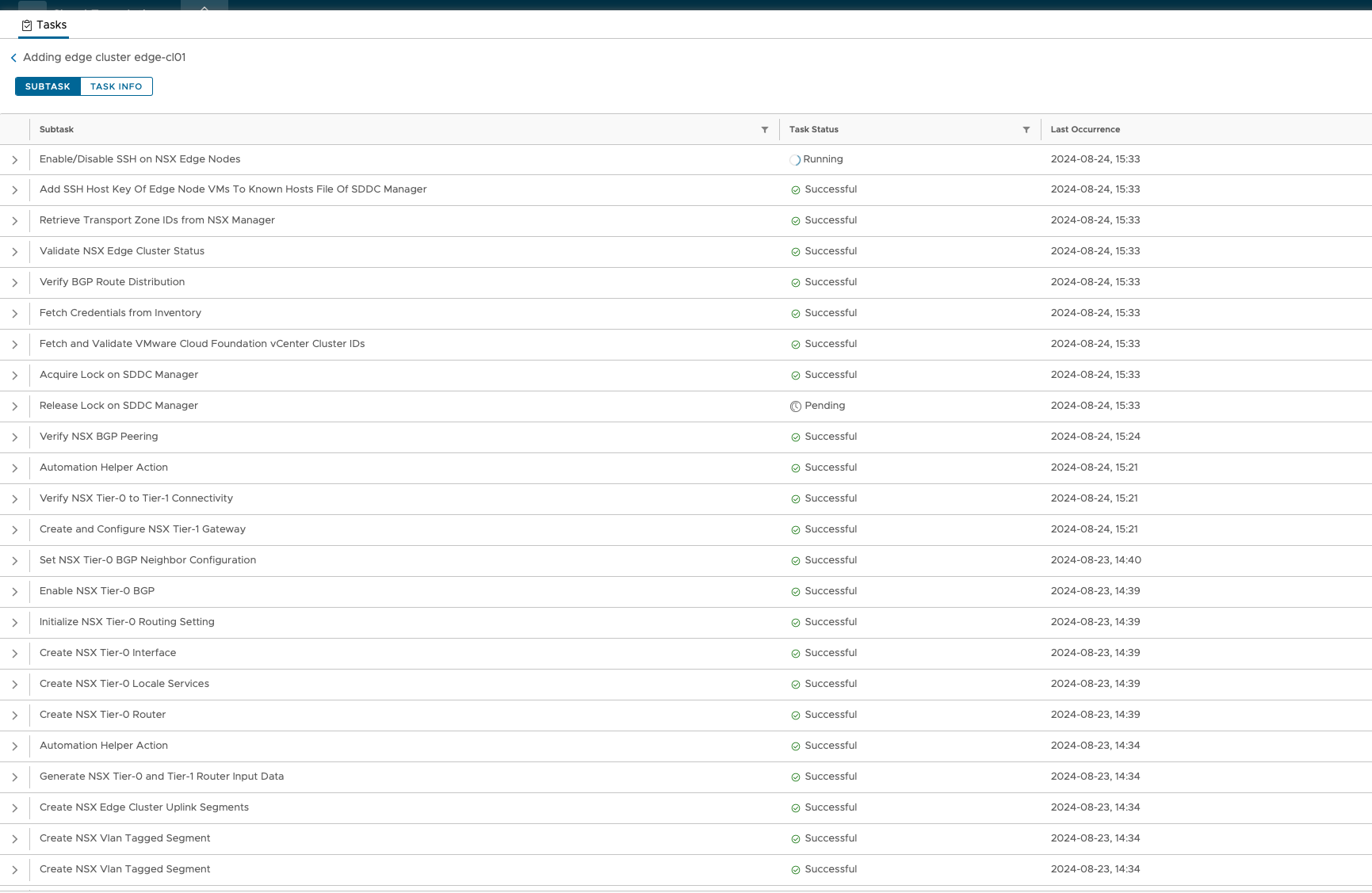Click the Subtask column header
Viewport: 1372px width, 893px height.
(x=56, y=130)
